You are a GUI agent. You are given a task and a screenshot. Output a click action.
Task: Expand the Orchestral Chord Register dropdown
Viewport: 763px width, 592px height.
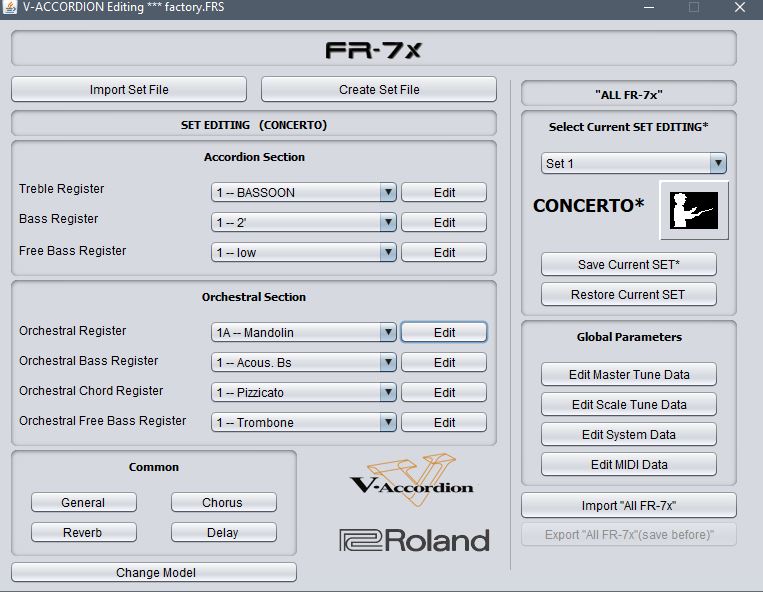(304, 392)
